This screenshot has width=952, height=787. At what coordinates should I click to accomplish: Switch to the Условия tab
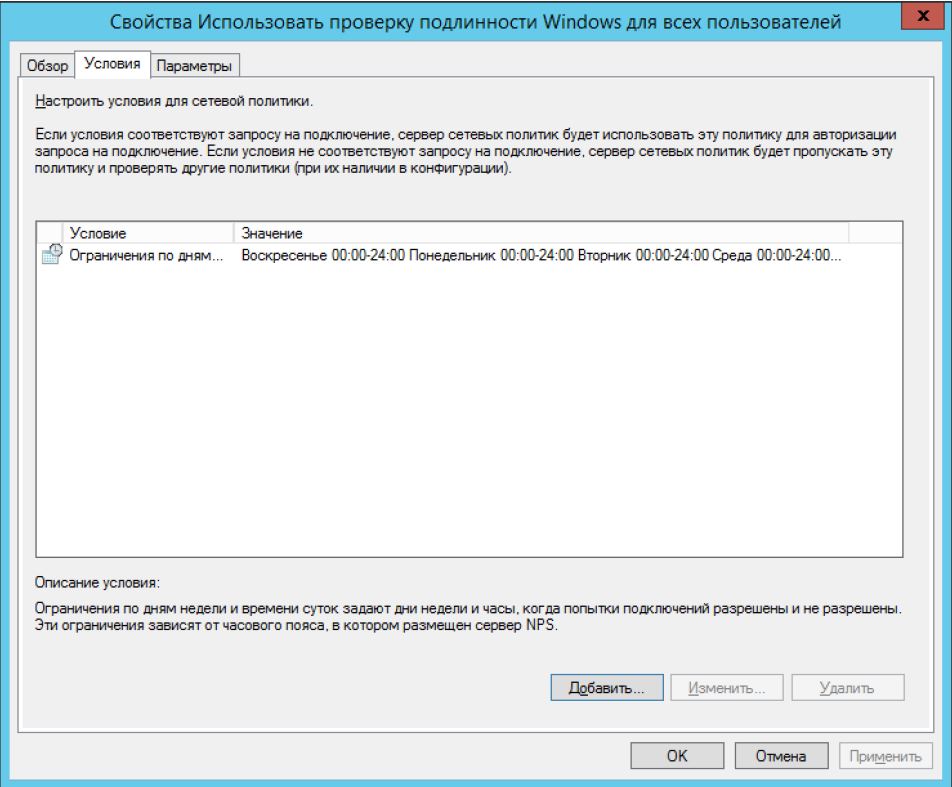click(x=110, y=64)
